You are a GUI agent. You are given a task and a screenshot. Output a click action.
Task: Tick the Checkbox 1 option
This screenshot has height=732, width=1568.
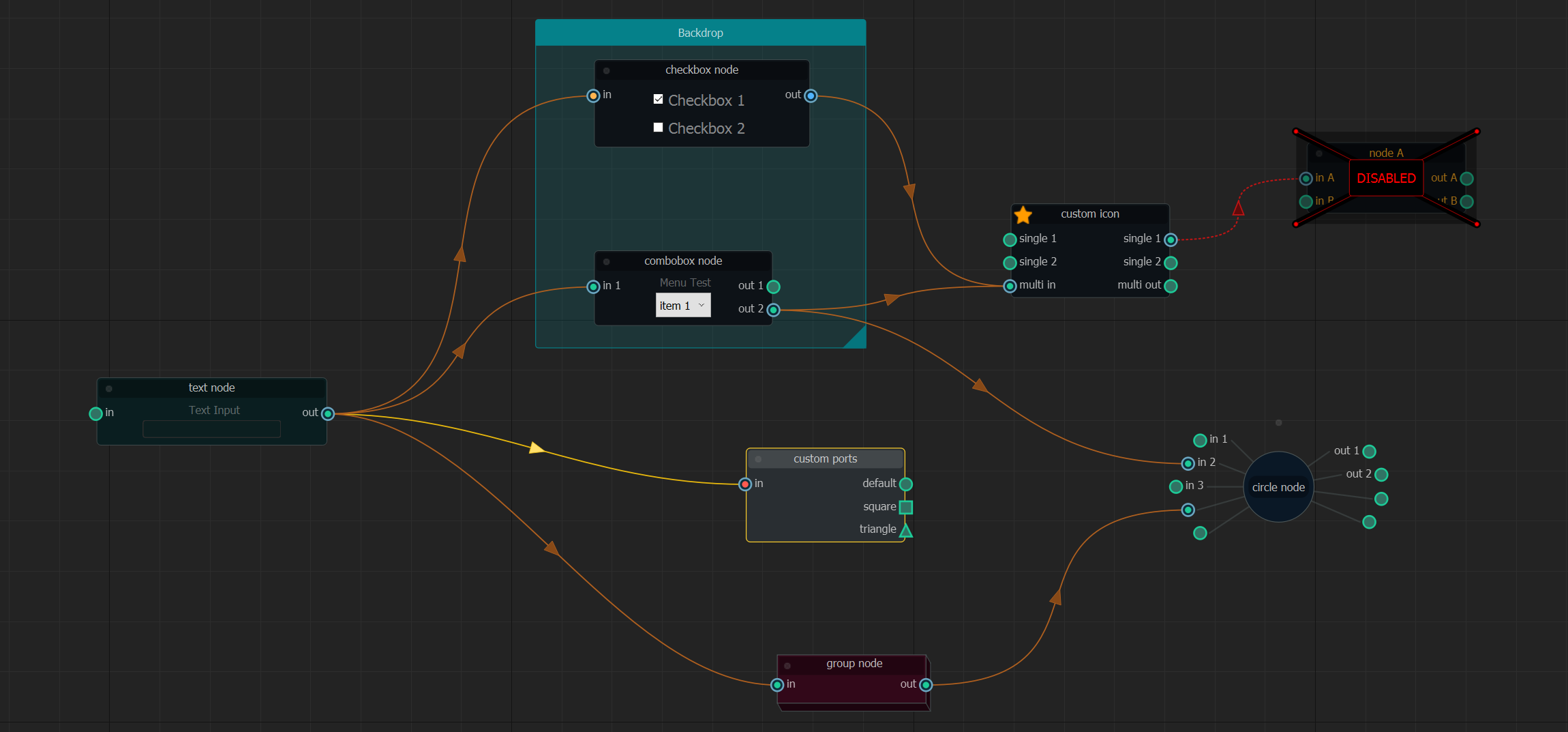[658, 100]
